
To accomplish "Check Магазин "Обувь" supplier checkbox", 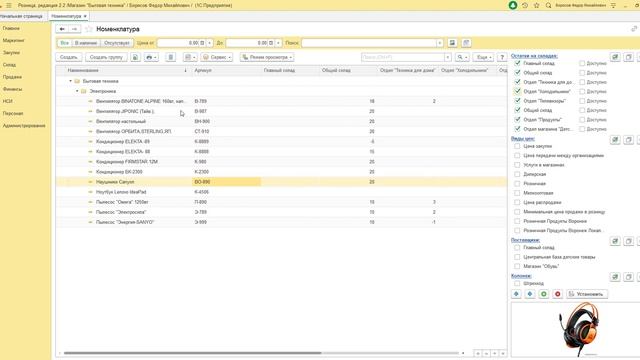I will [517, 266].
